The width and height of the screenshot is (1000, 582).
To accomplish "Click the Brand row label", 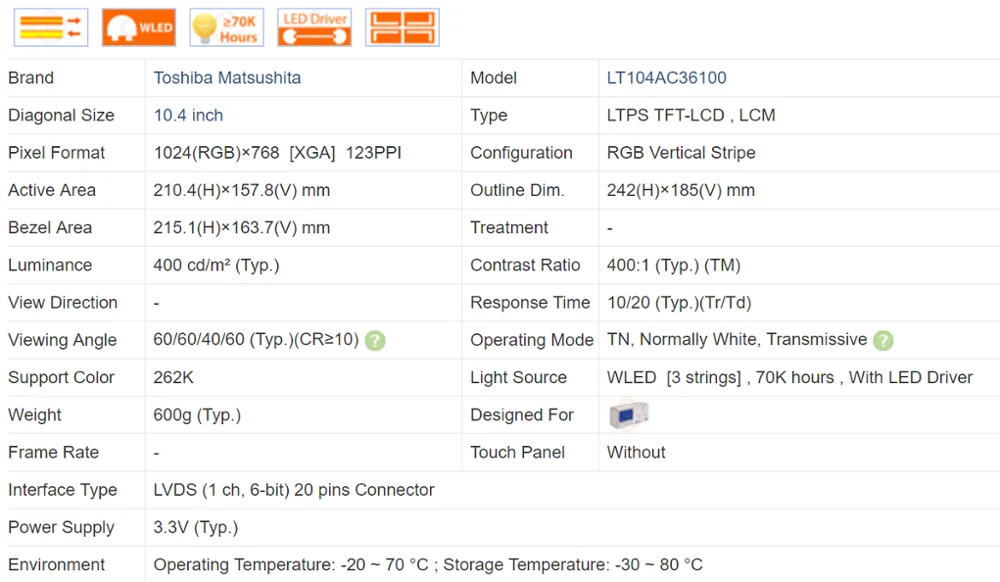I will tap(31, 78).
